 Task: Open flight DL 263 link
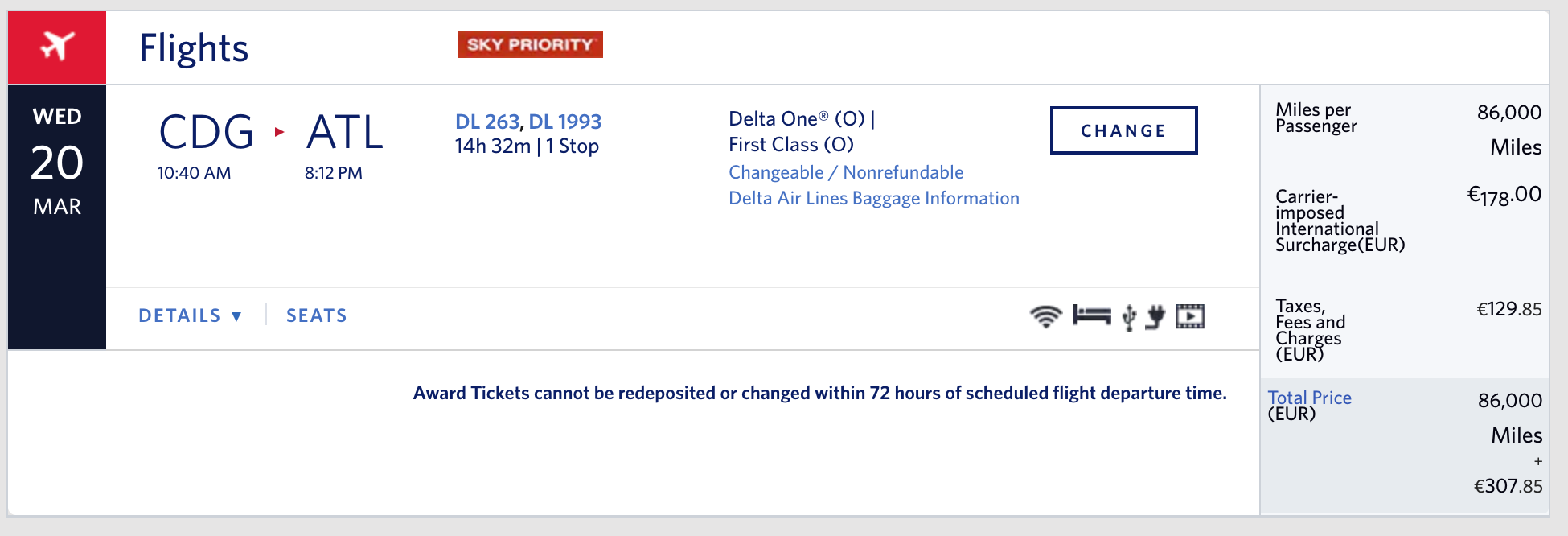pos(486,122)
